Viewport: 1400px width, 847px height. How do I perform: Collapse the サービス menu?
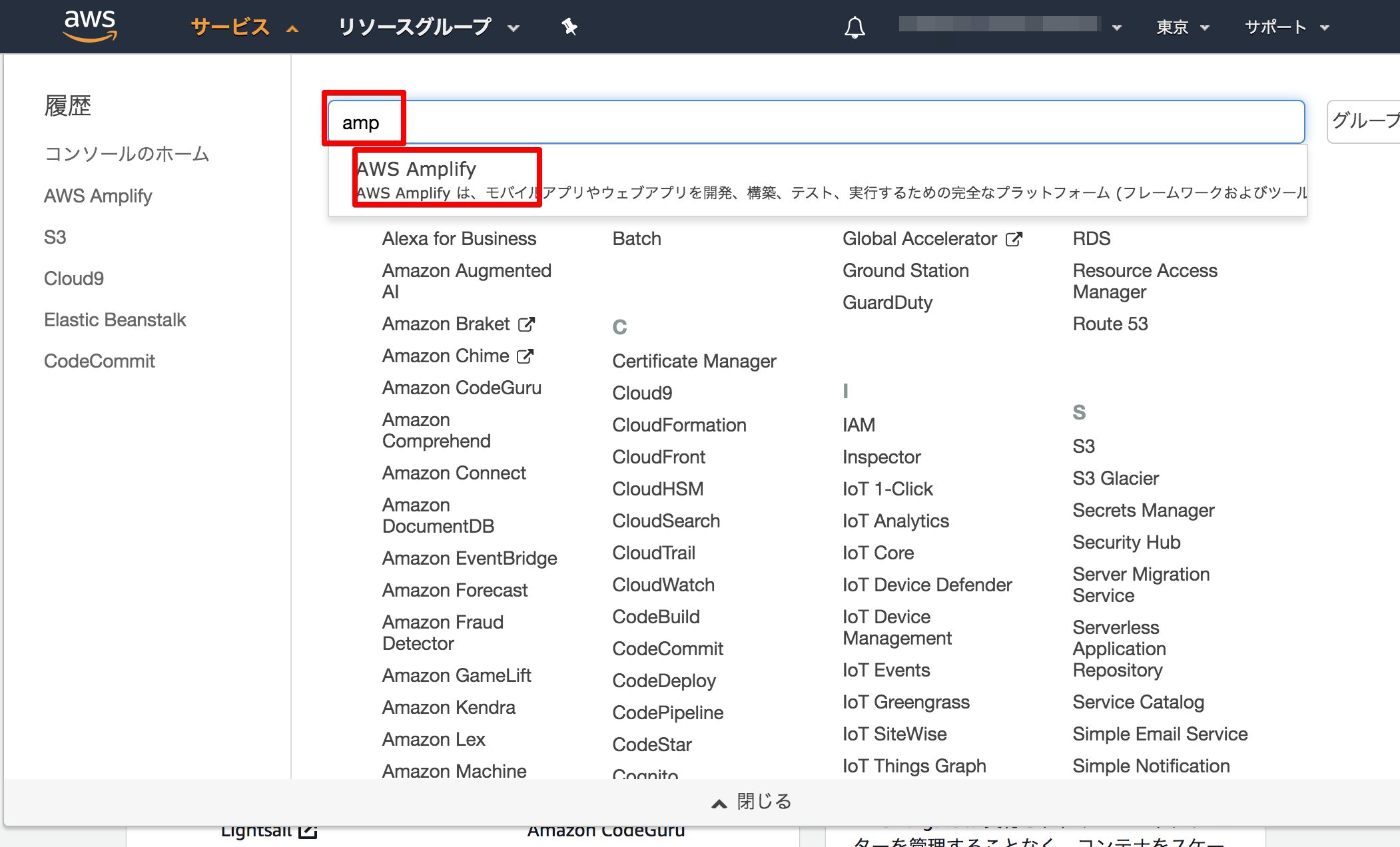(244, 27)
